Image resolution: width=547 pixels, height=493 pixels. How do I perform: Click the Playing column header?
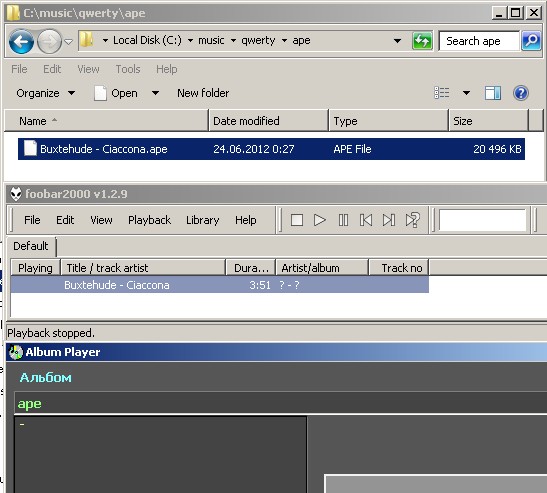tap(35, 268)
